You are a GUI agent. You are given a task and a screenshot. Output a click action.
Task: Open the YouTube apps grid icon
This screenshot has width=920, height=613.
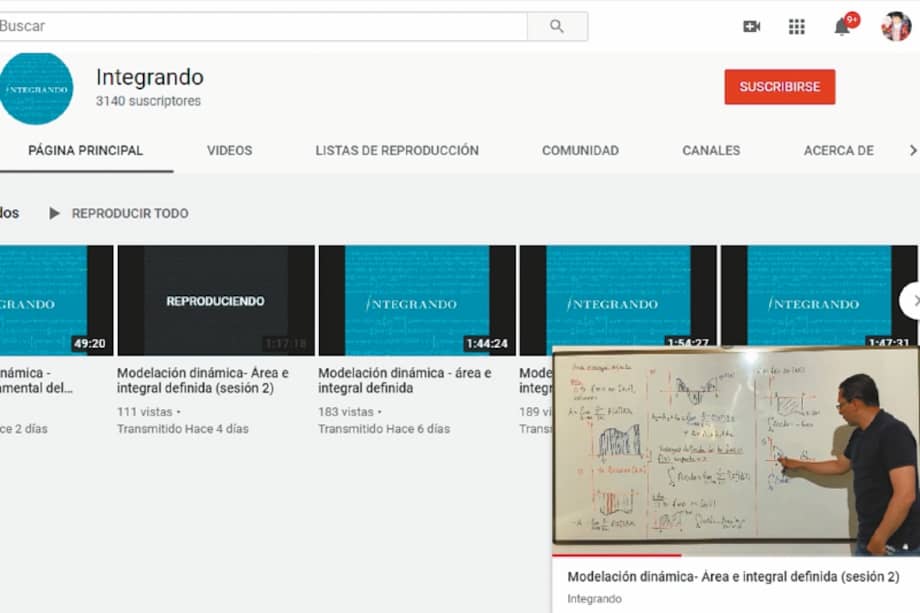[x=796, y=25]
